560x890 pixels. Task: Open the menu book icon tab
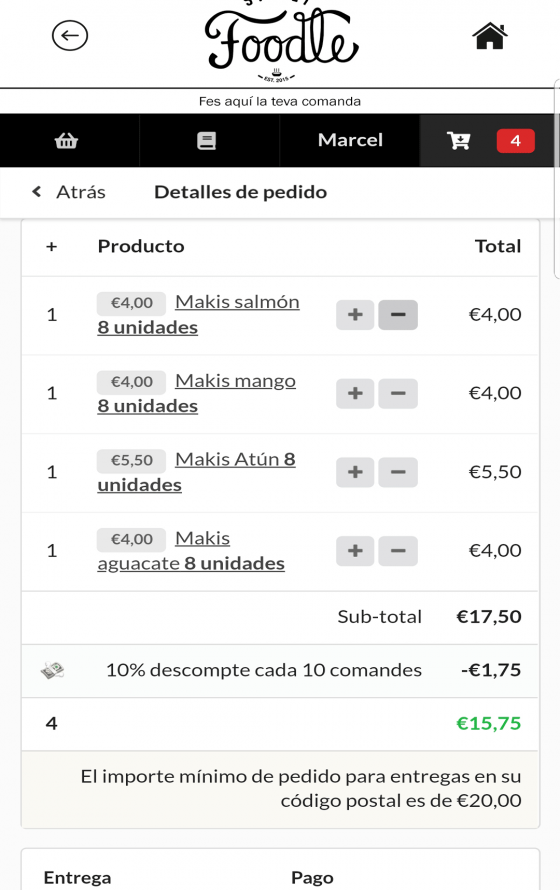(207, 140)
